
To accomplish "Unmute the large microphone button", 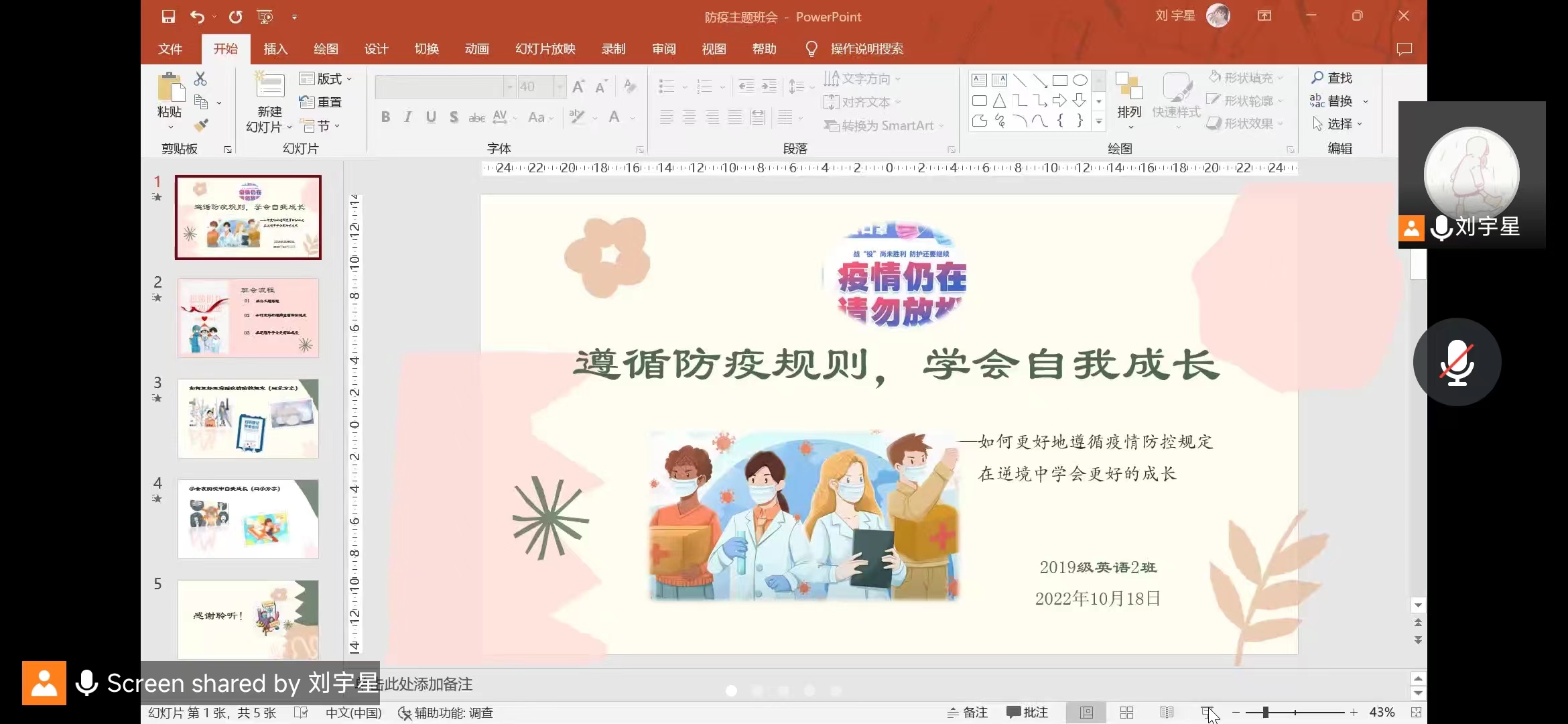I will [1457, 362].
